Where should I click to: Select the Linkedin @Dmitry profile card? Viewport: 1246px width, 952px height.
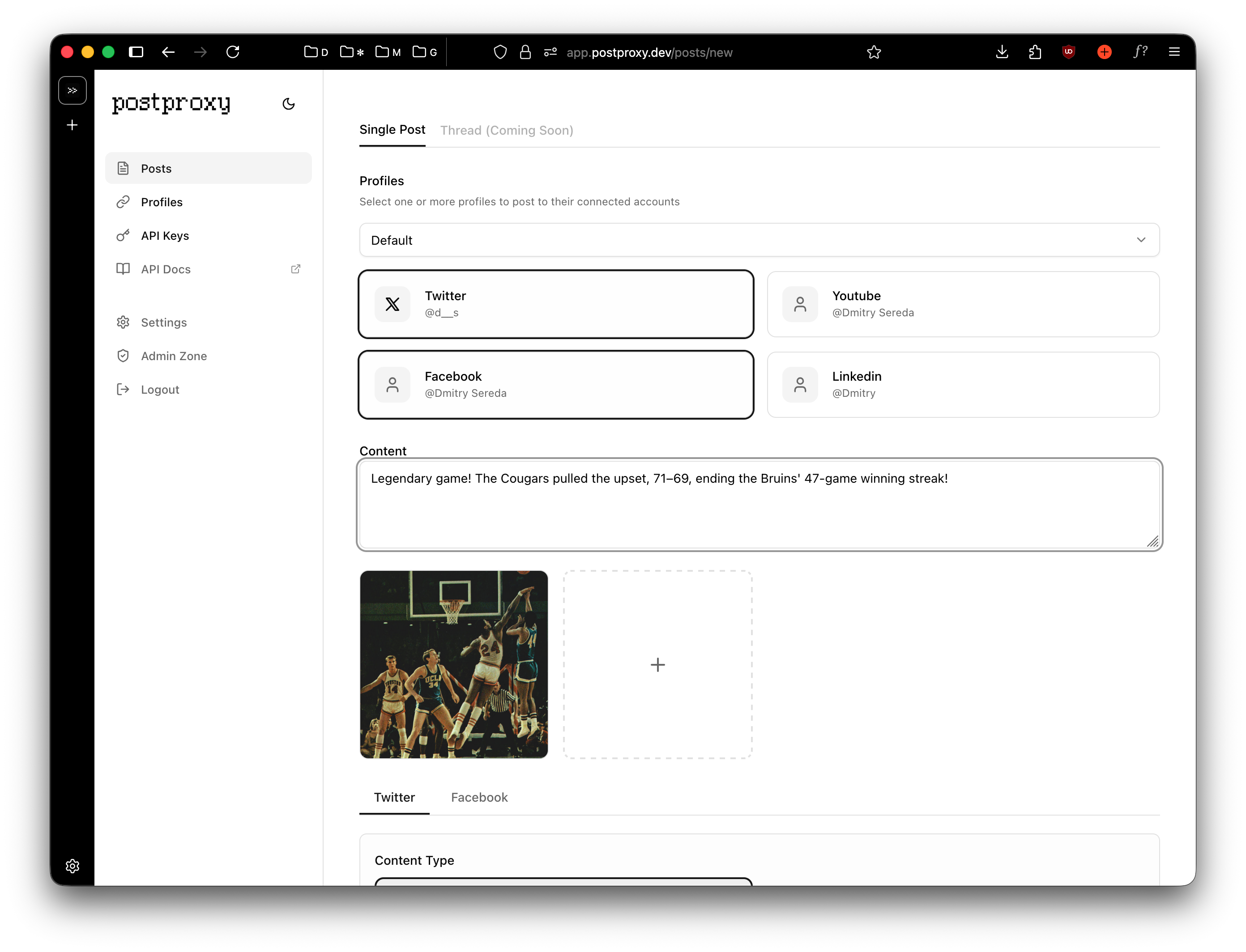tap(963, 385)
